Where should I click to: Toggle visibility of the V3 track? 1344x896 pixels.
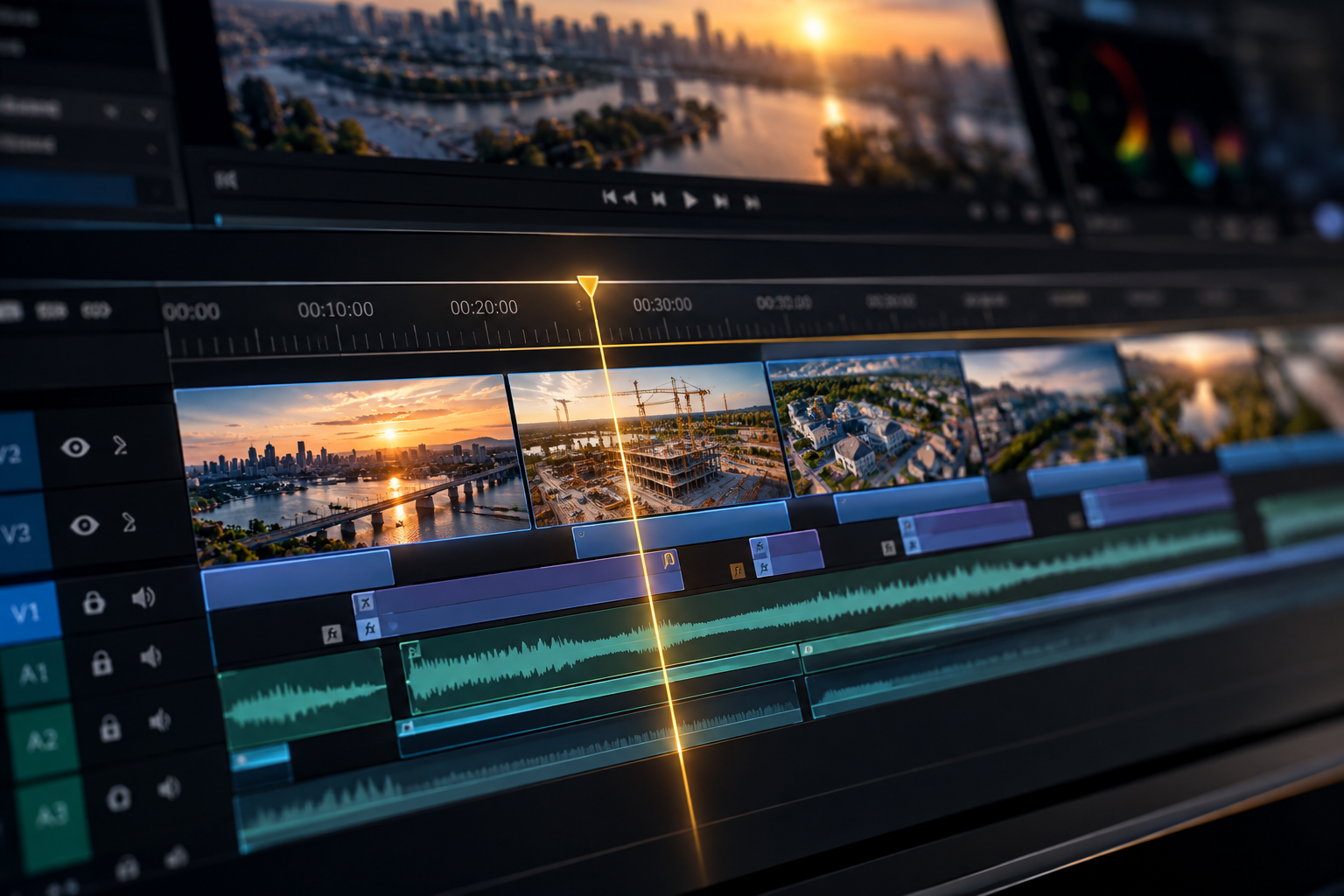[x=84, y=524]
